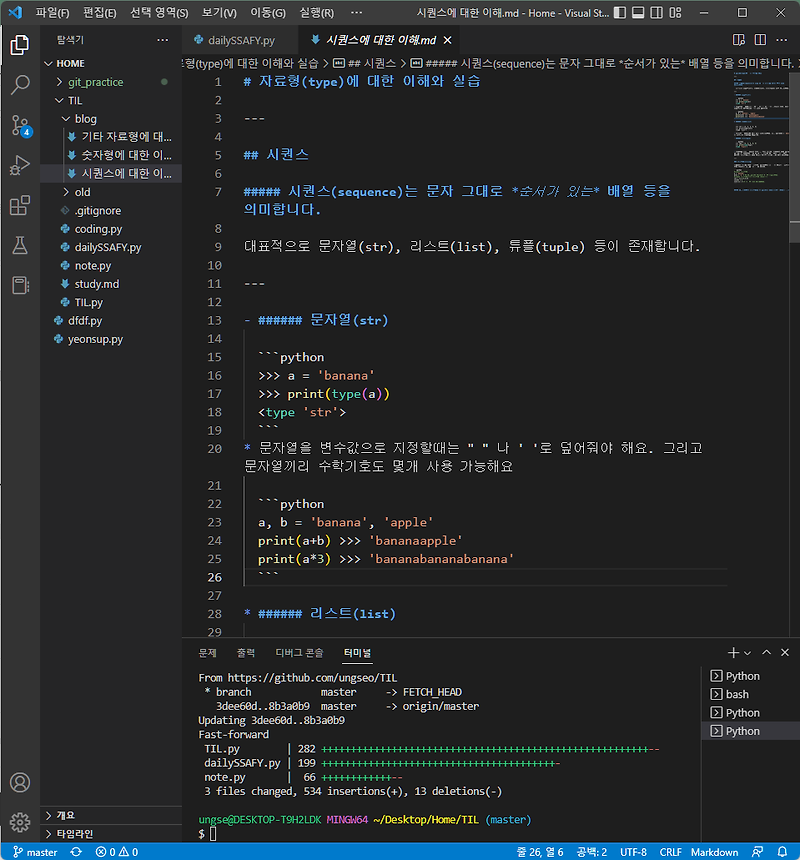Open the 실행 menu in the menu bar

point(315,12)
